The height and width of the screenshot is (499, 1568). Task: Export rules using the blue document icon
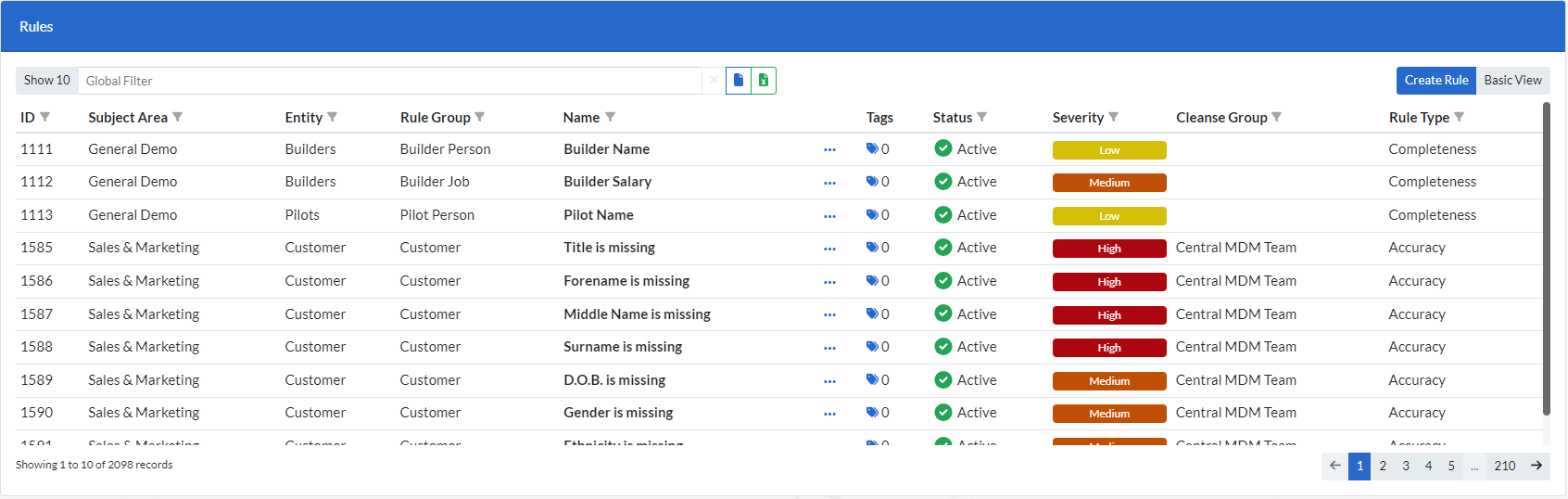click(739, 81)
